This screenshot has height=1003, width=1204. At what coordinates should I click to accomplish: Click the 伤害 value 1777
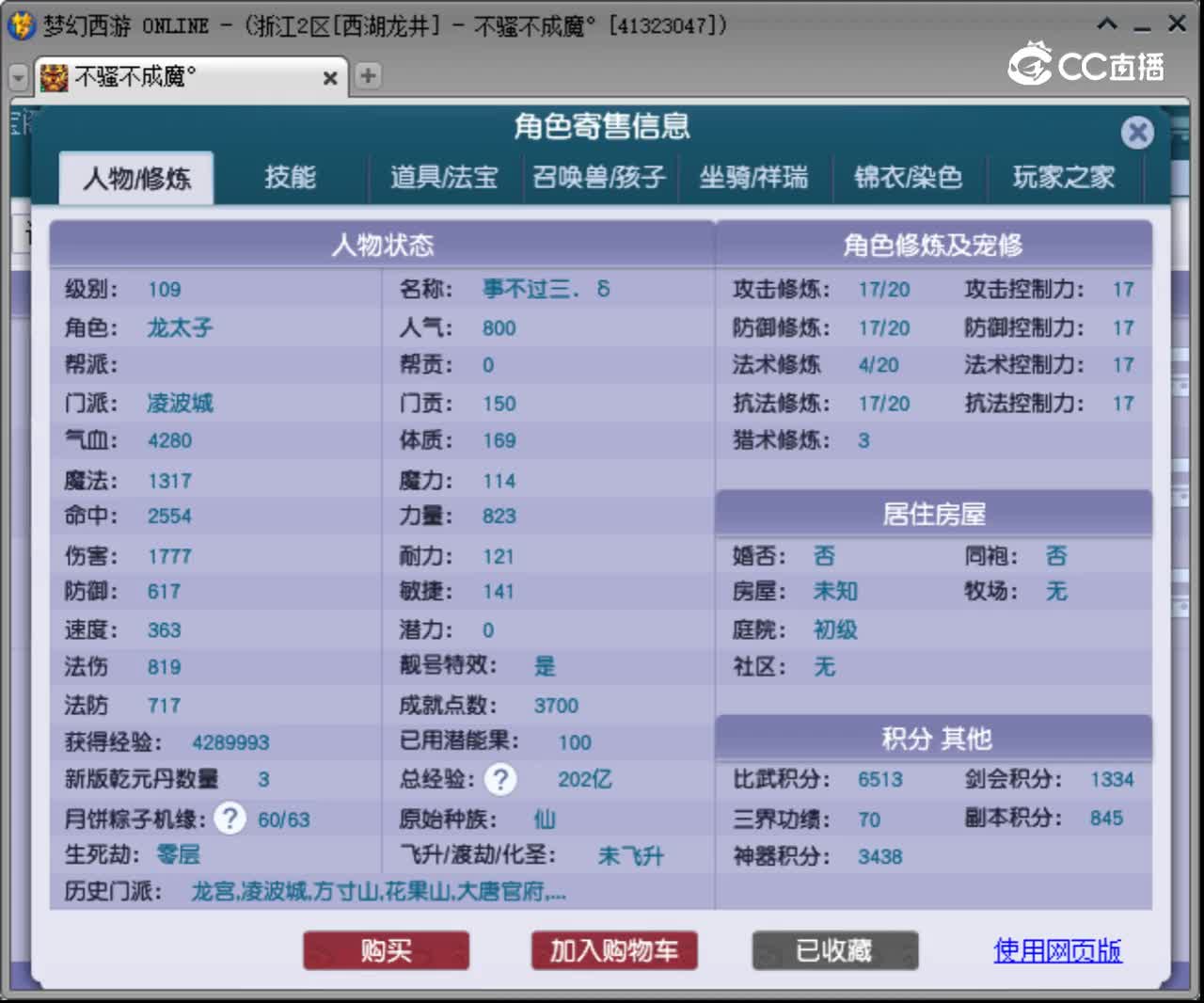tap(169, 556)
